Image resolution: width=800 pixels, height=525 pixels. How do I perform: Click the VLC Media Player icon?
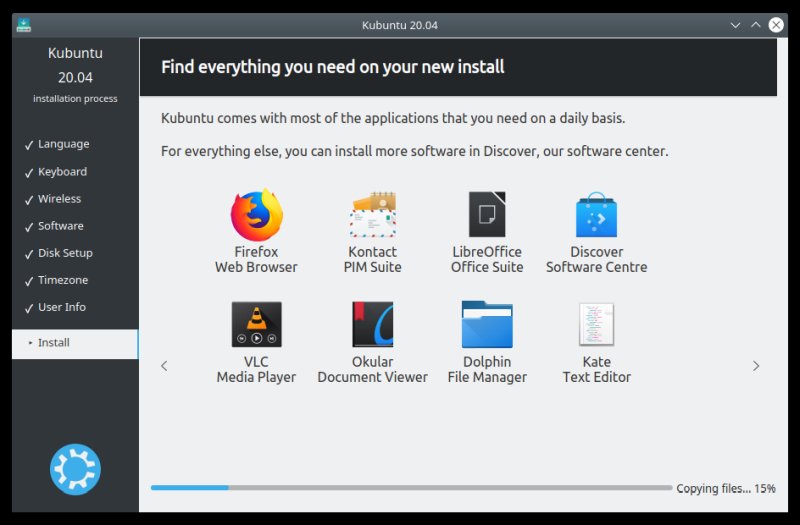[256, 325]
